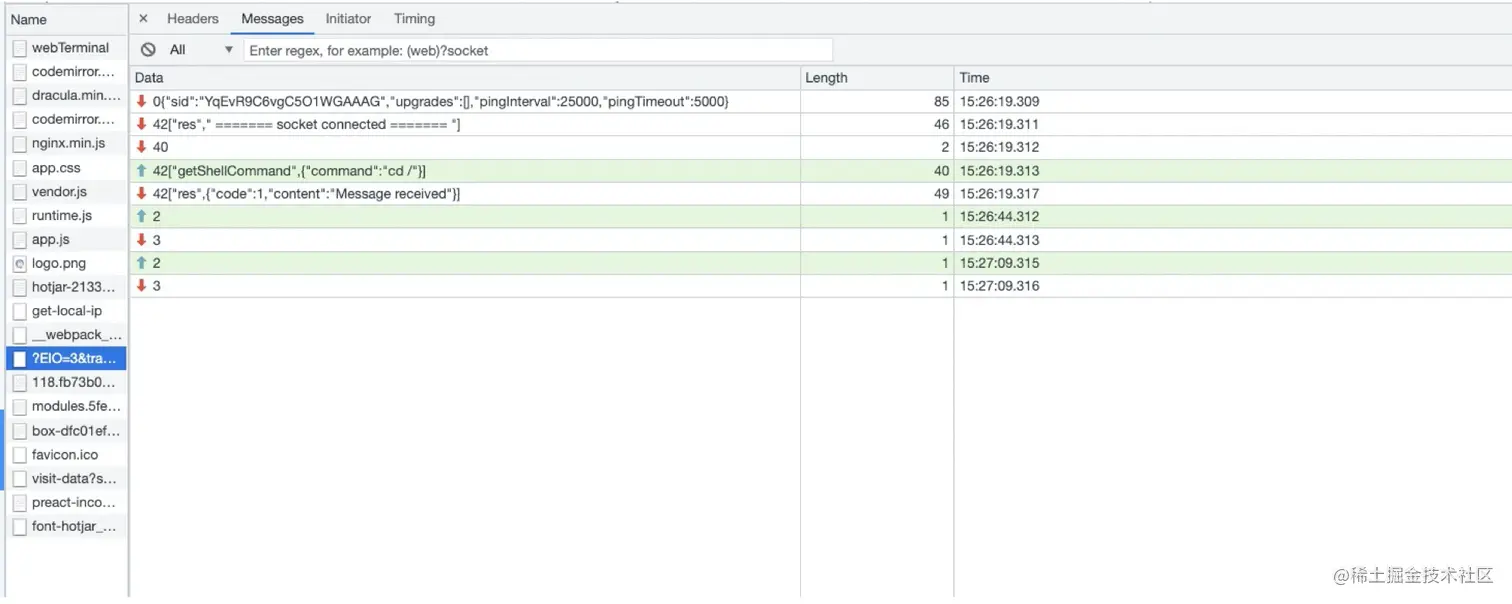Switch to the Timing tab
The image size is (1512, 604).
pyautogui.click(x=414, y=19)
